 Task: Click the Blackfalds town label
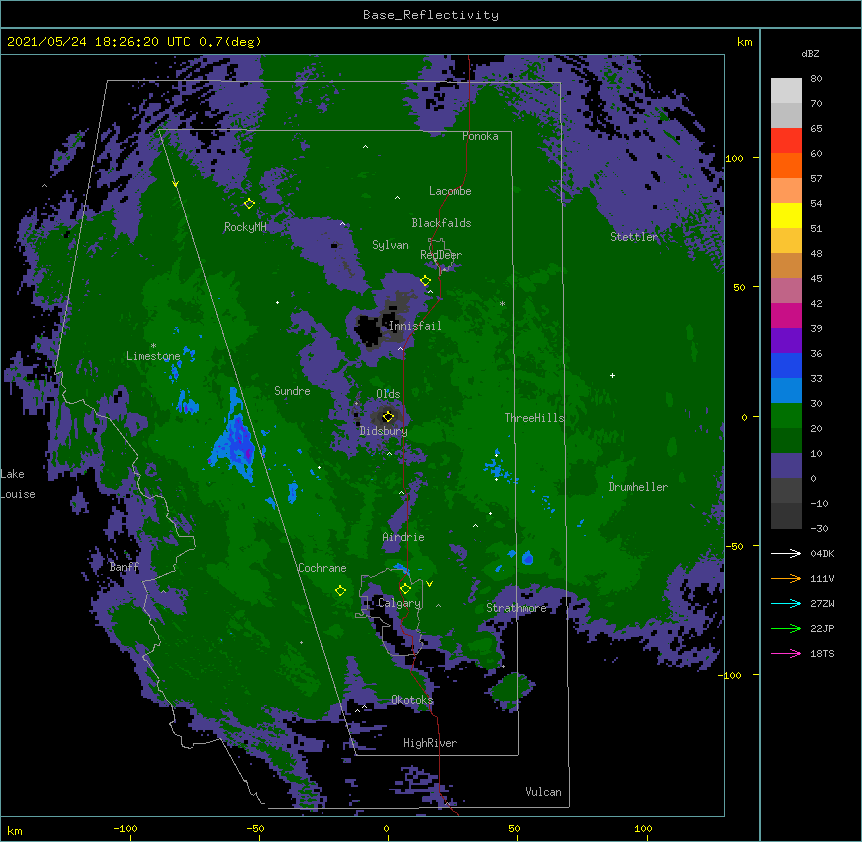tap(441, 223)
